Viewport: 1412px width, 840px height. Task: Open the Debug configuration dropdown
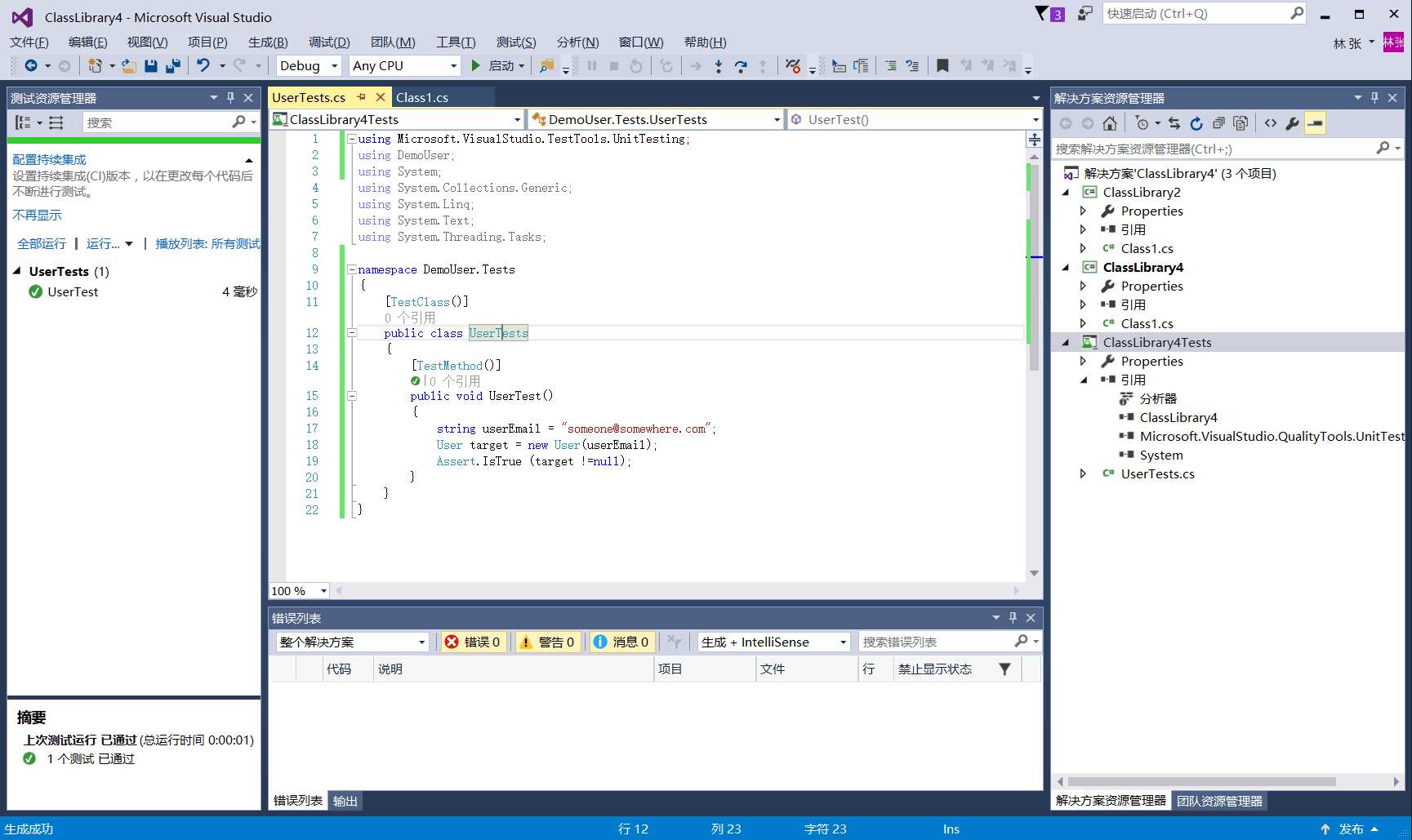coord(308,66)
